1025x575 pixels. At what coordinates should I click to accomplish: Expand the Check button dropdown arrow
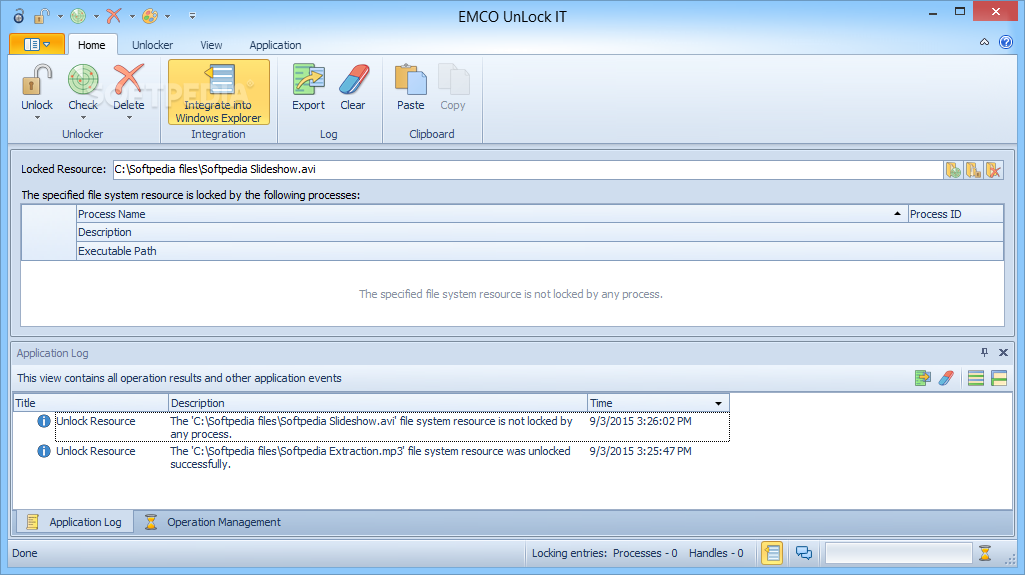click(x=83, y=118)
